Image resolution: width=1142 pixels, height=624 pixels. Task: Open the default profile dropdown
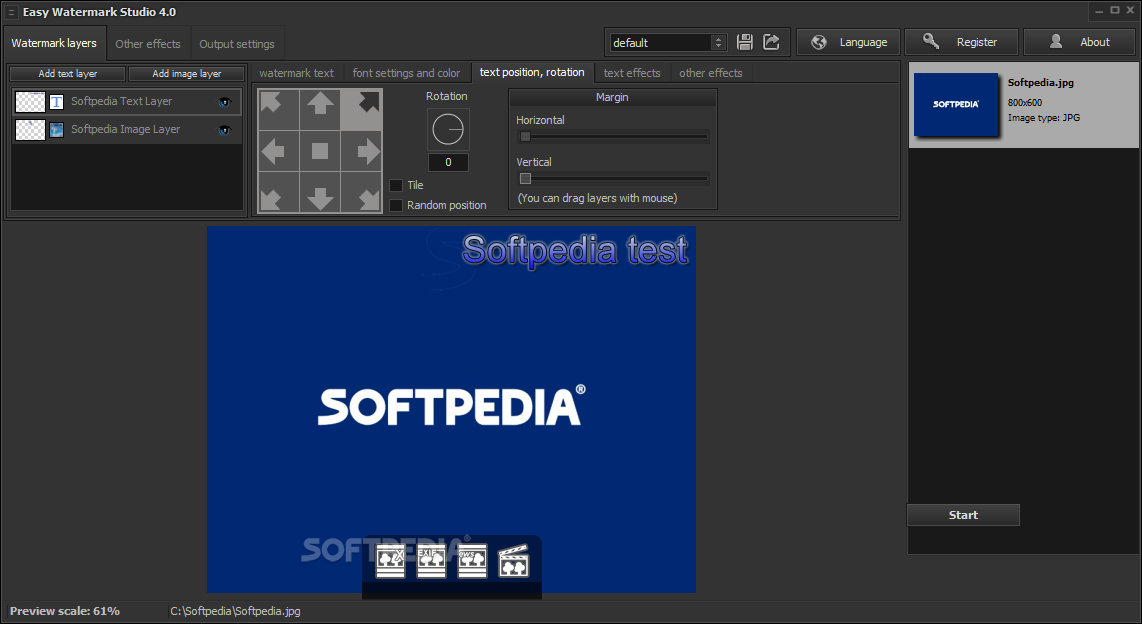coord(668,43)
